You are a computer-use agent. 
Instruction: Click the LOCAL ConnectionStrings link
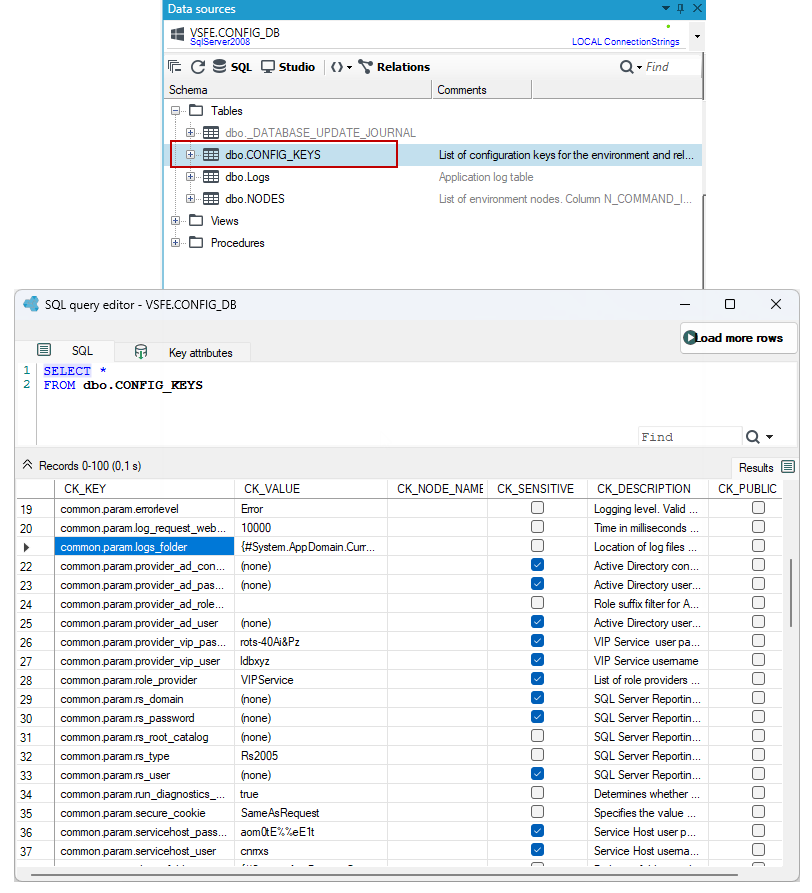point(625,42)
